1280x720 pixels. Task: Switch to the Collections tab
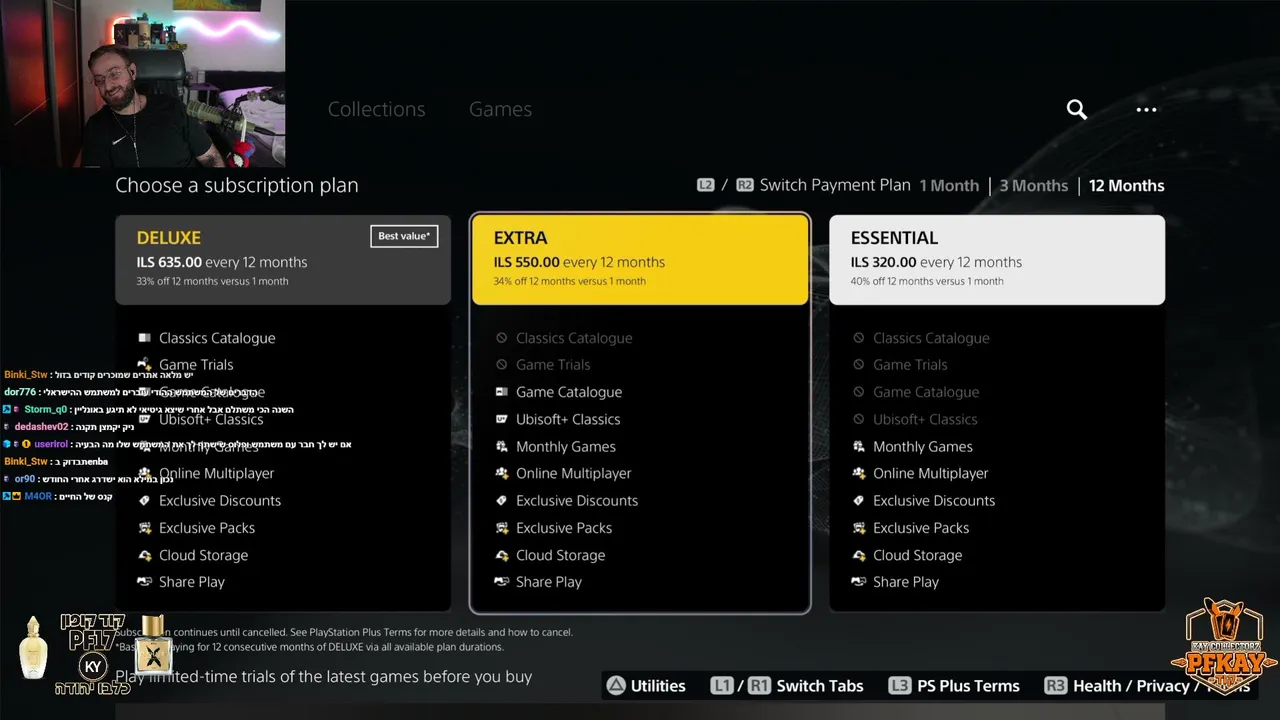pos(377,109)
